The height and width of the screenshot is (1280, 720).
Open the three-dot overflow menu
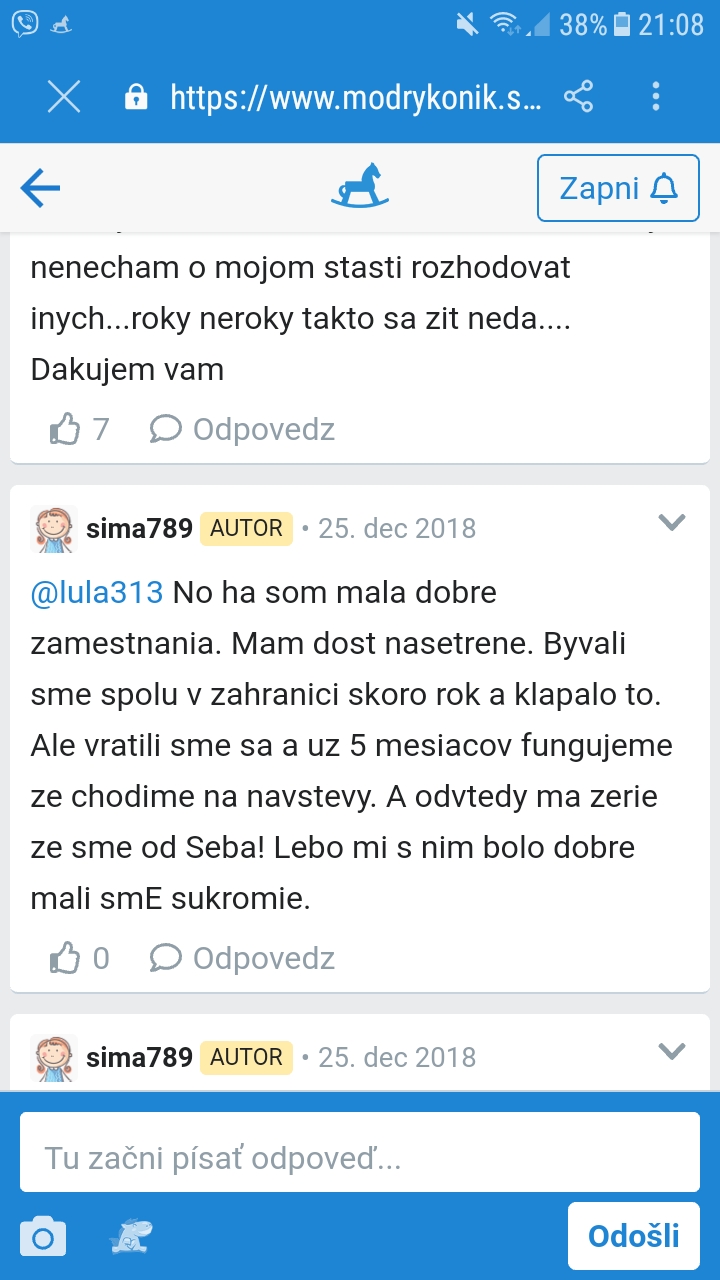(x=656, y=97)
